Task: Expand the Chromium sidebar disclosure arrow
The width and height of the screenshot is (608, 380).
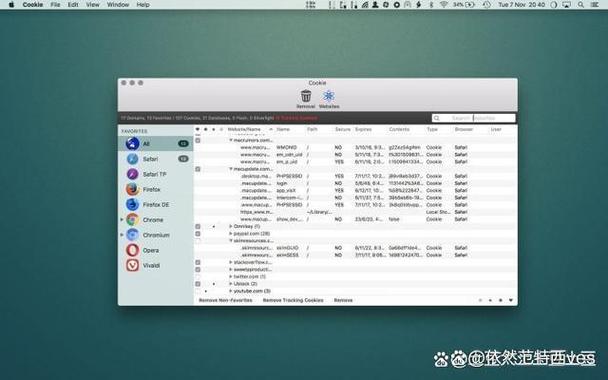Action: (x=122, y=235)
